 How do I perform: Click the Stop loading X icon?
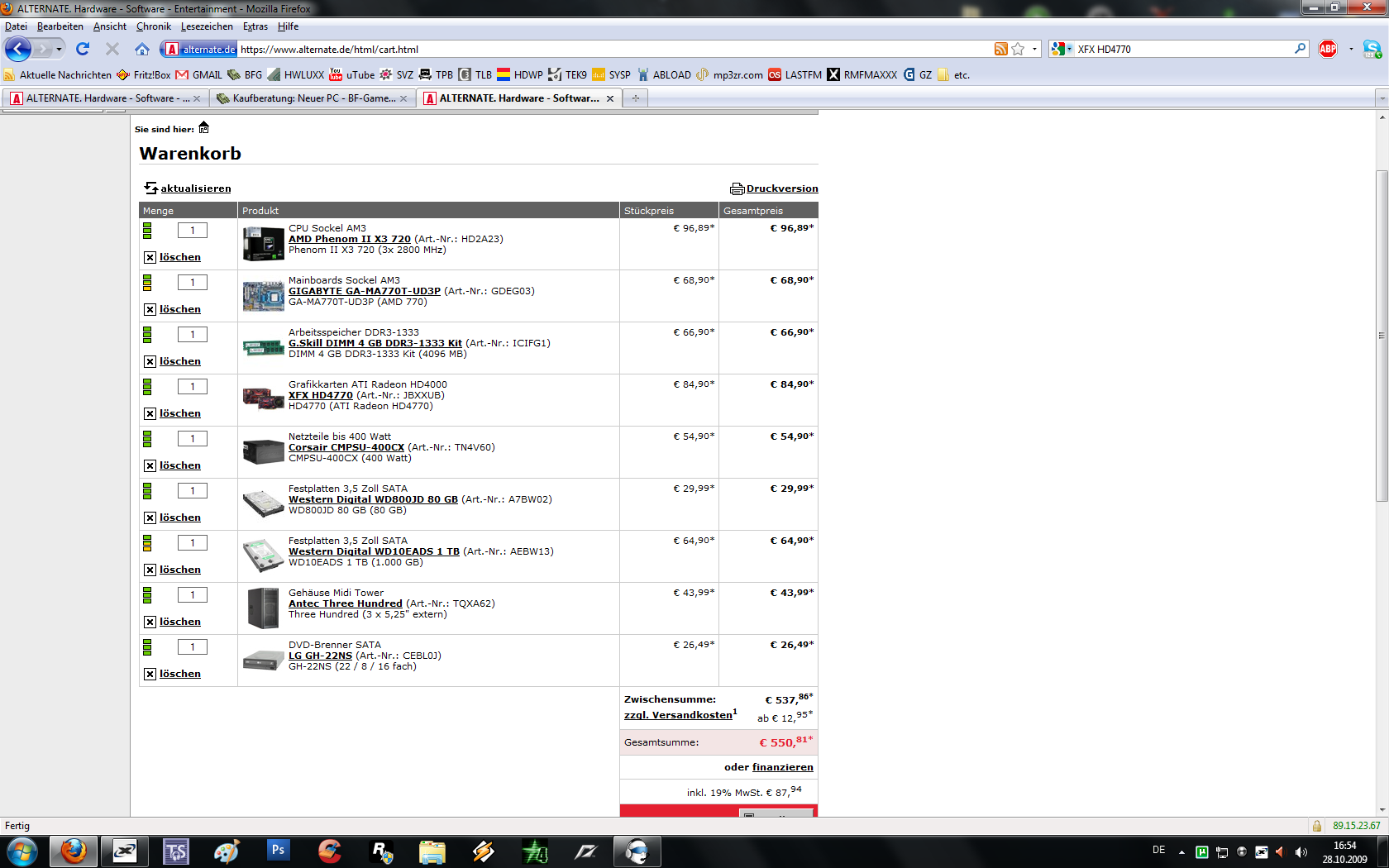point(112,49)
